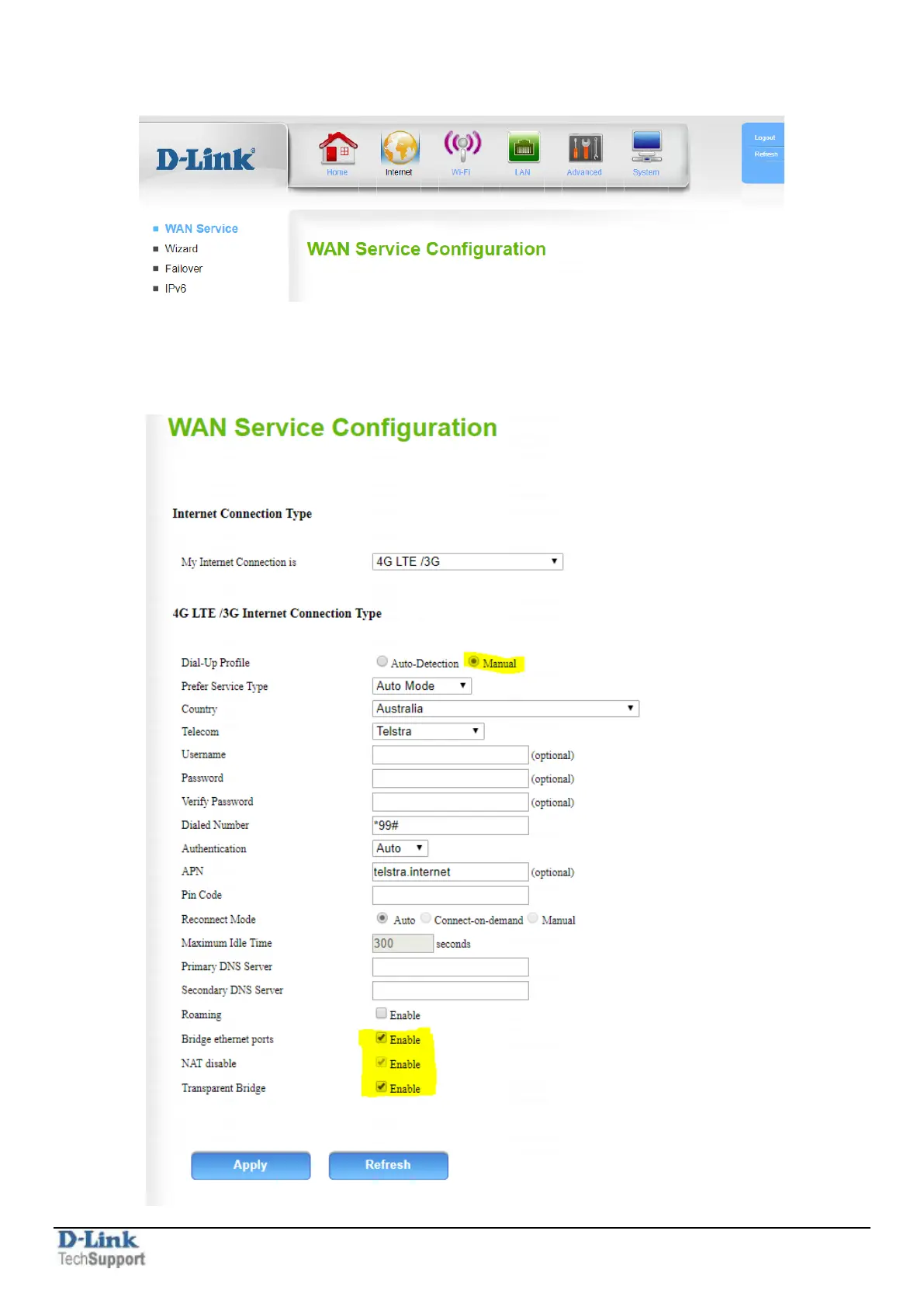Open Failover in the sidebar
Screen dimensions: 924x1307
coord(183,269)
